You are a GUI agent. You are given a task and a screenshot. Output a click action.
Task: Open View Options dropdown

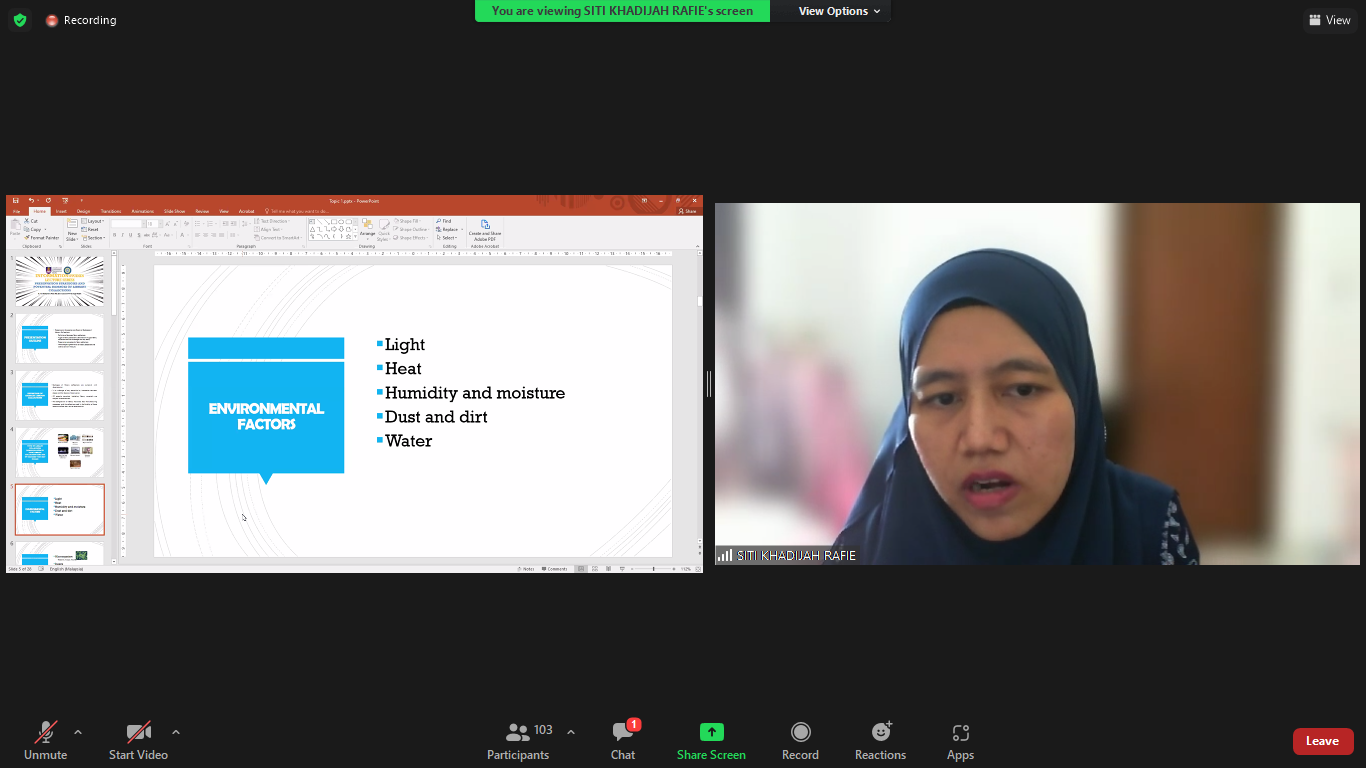[839, 11]
